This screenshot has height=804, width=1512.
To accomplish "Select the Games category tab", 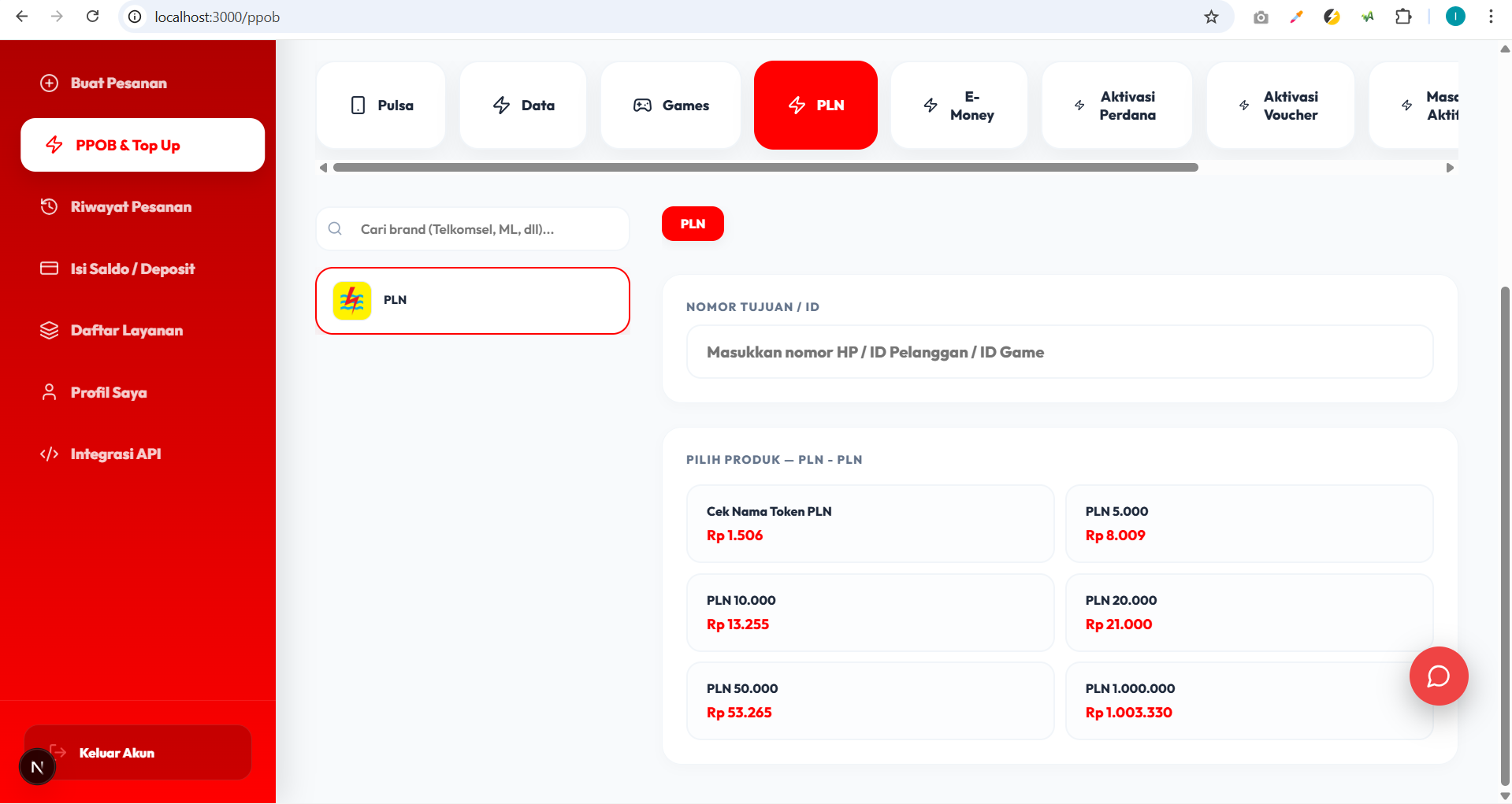I will point(671,106).
